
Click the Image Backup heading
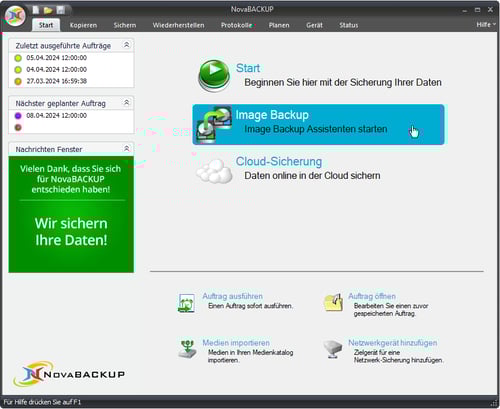[x=272, y=115]
